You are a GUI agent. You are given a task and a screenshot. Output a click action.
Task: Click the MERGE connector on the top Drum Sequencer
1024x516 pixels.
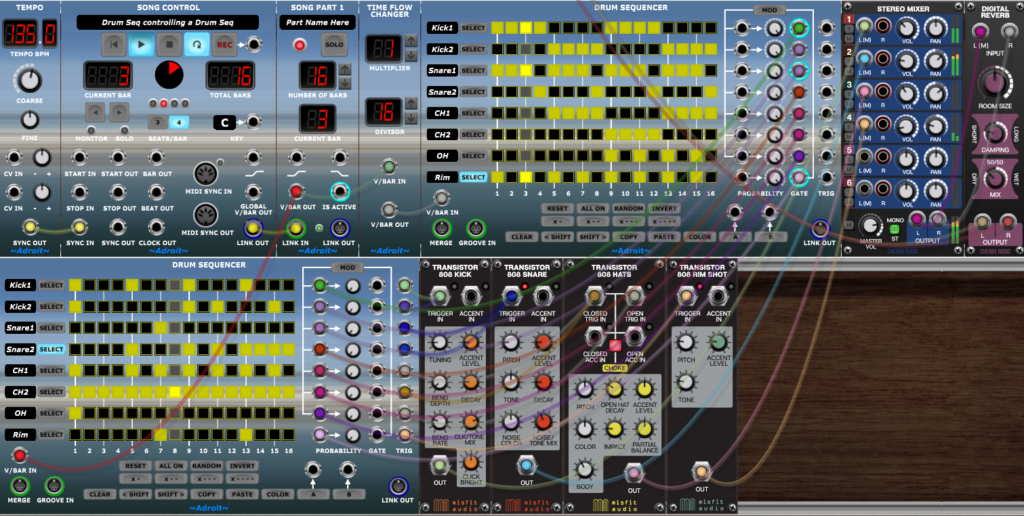click(x=441, y=229)
